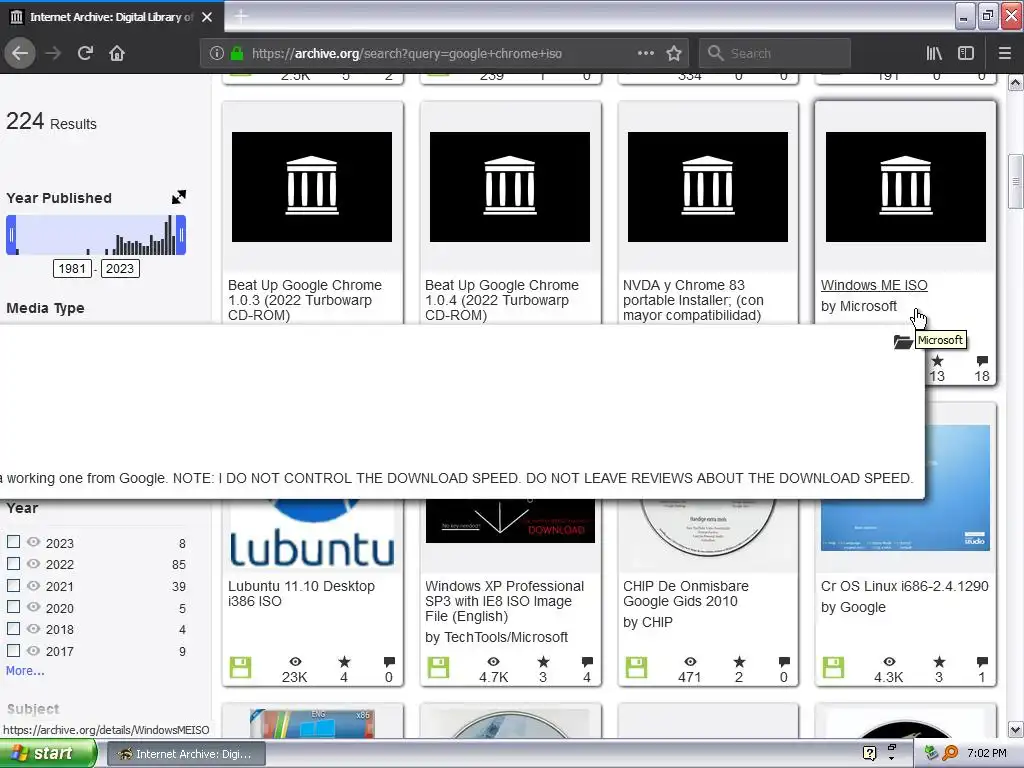Screen dimensions: 1024x768
Task: Toggle the eye icon beside 2021
Action: point(33,585)
